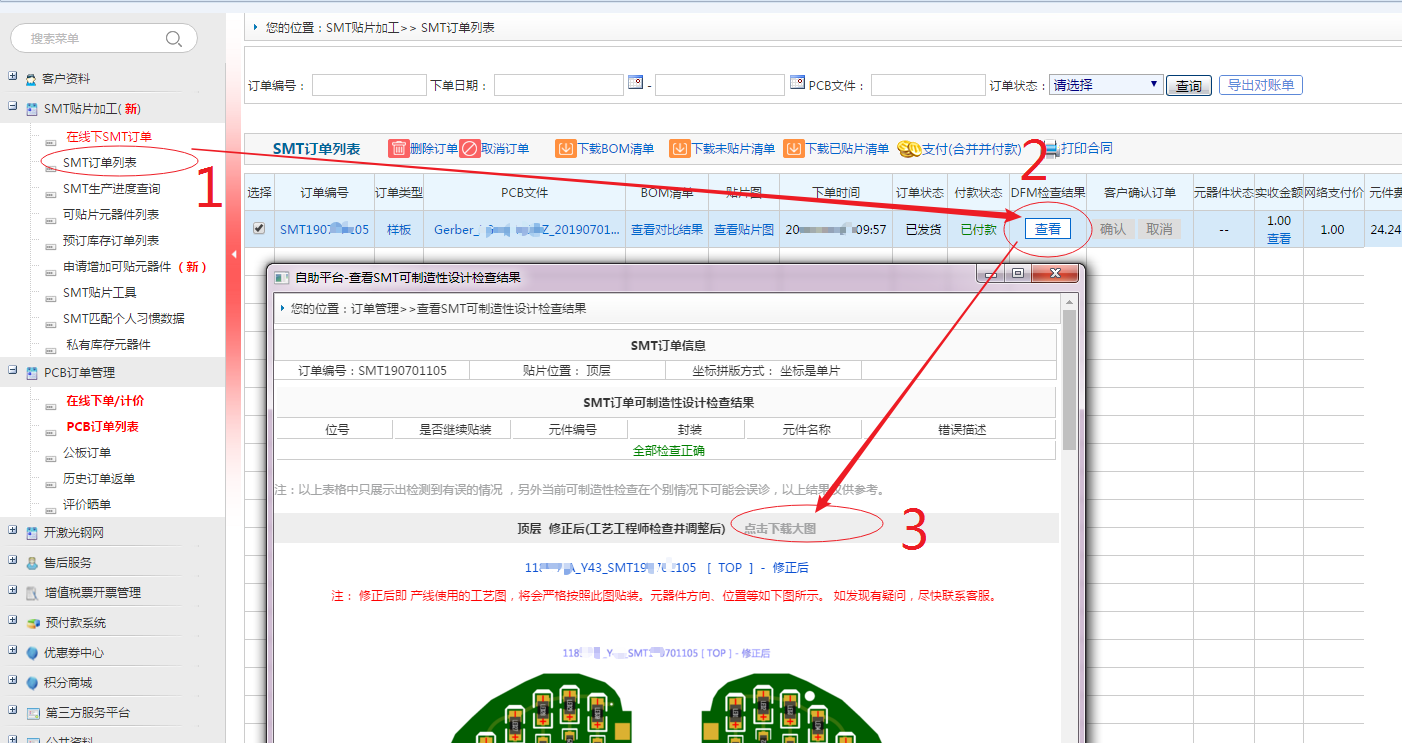Click the 下载已贴片清单 download icon
This screenshot has height=743, width=1402.
(794, 148)
